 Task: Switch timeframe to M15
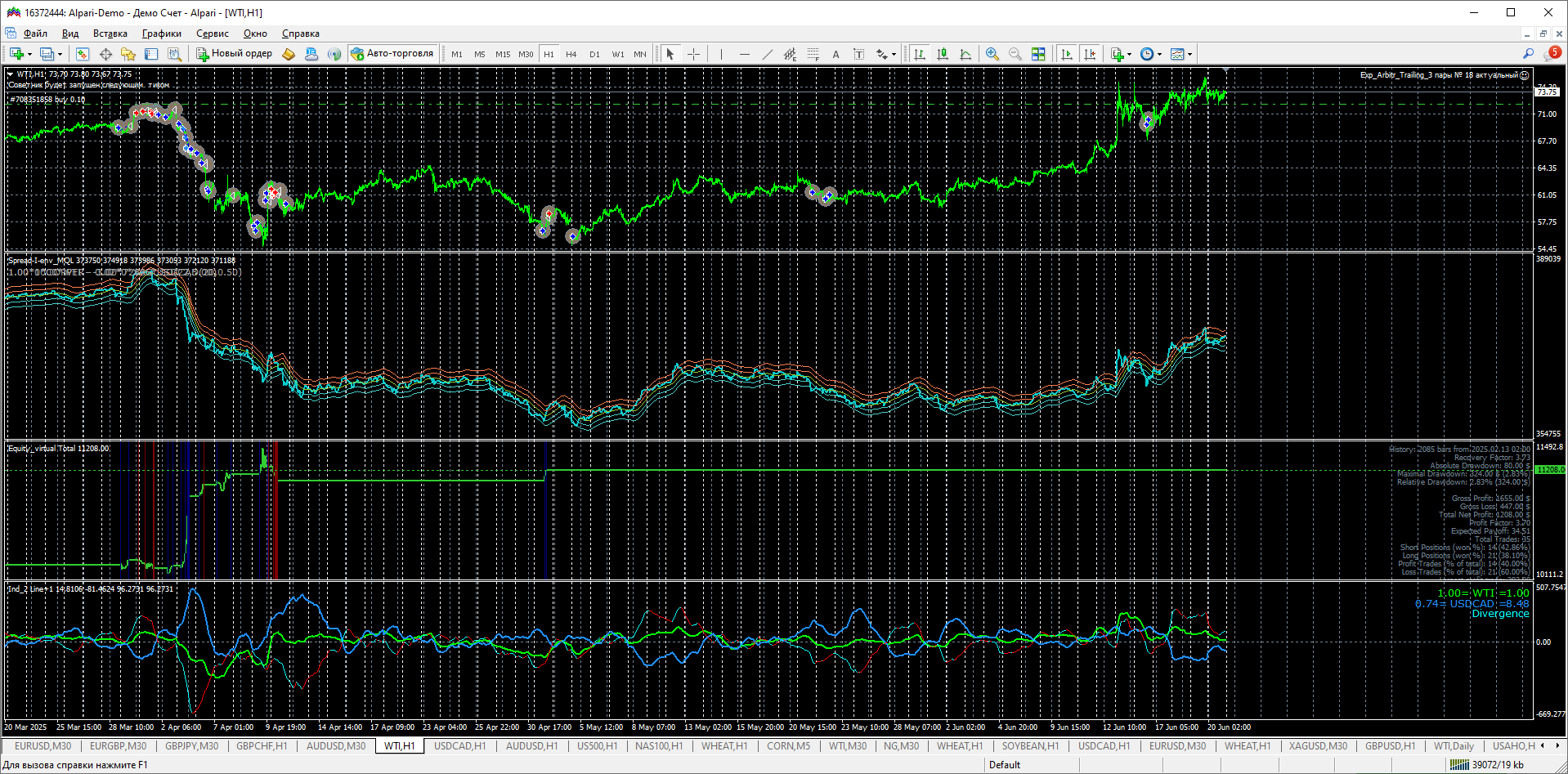(503, 54)
